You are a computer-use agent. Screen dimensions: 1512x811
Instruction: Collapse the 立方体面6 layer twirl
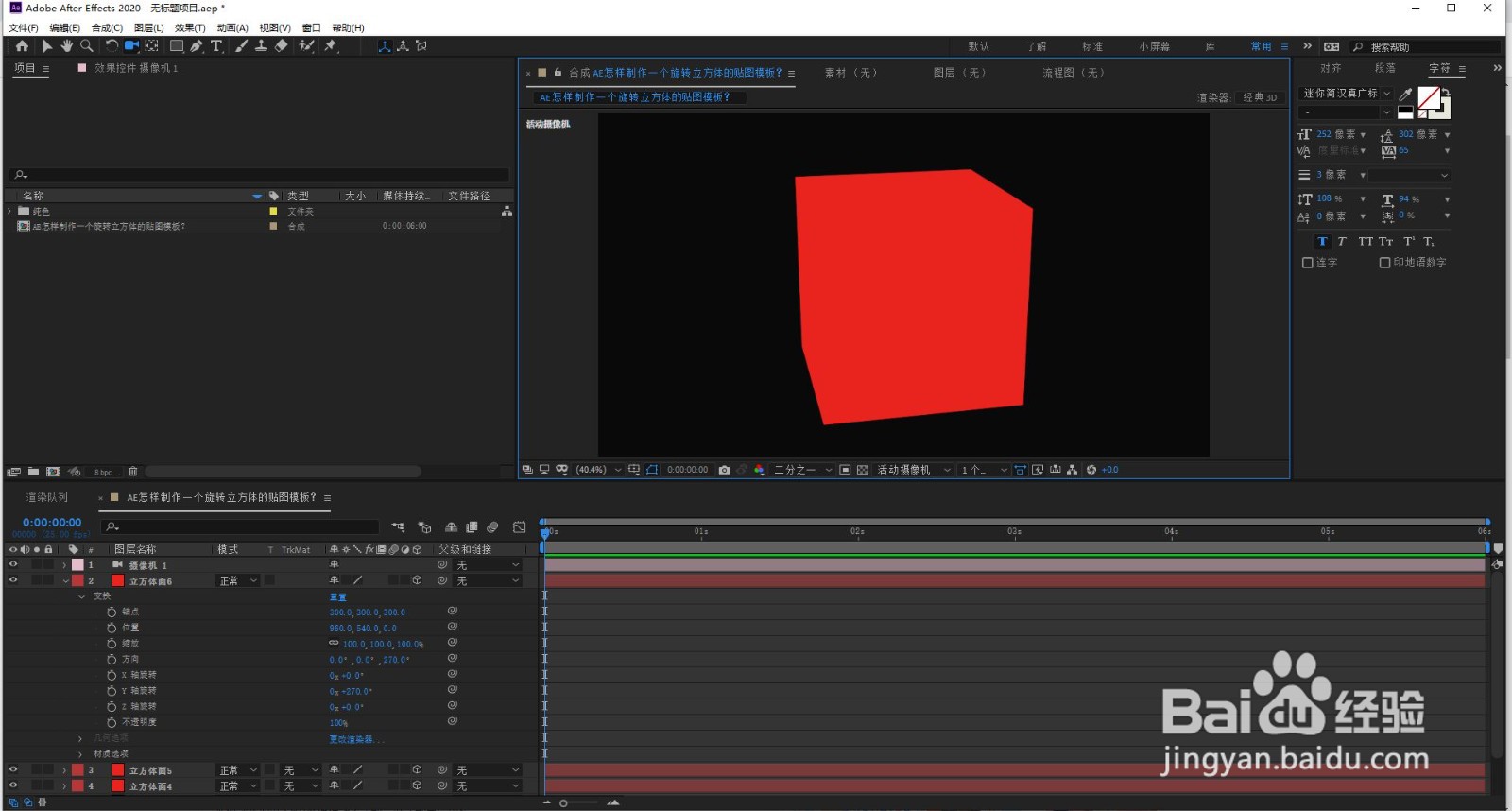coord(65,581)
